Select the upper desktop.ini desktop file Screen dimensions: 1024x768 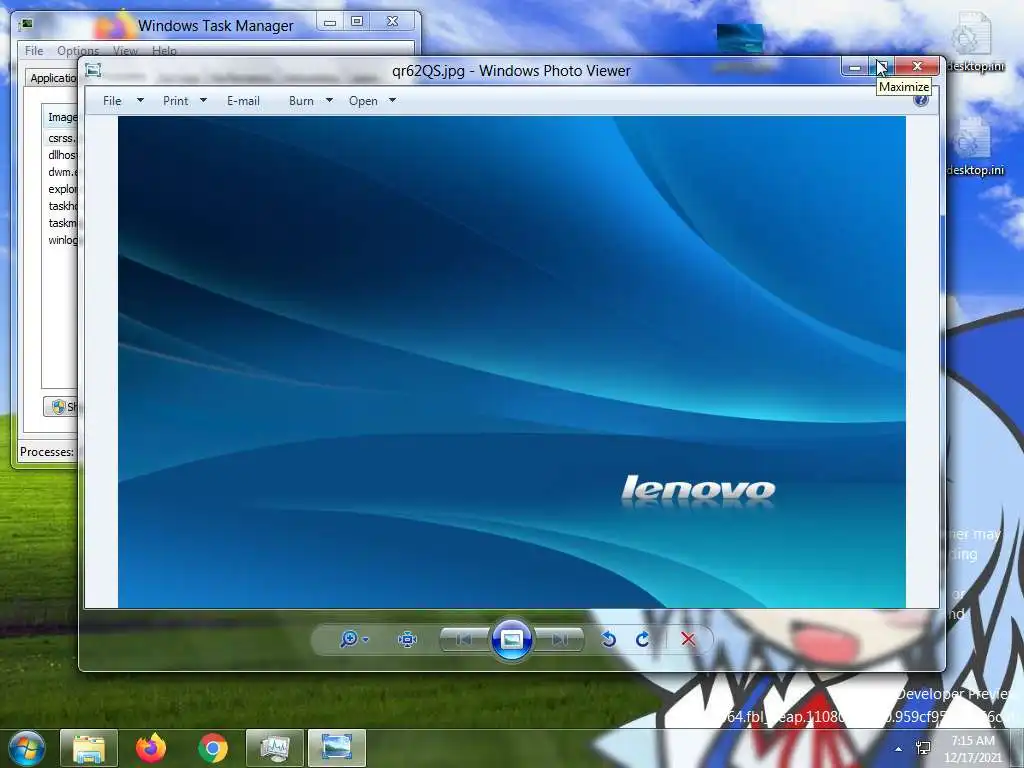(974, 42)
